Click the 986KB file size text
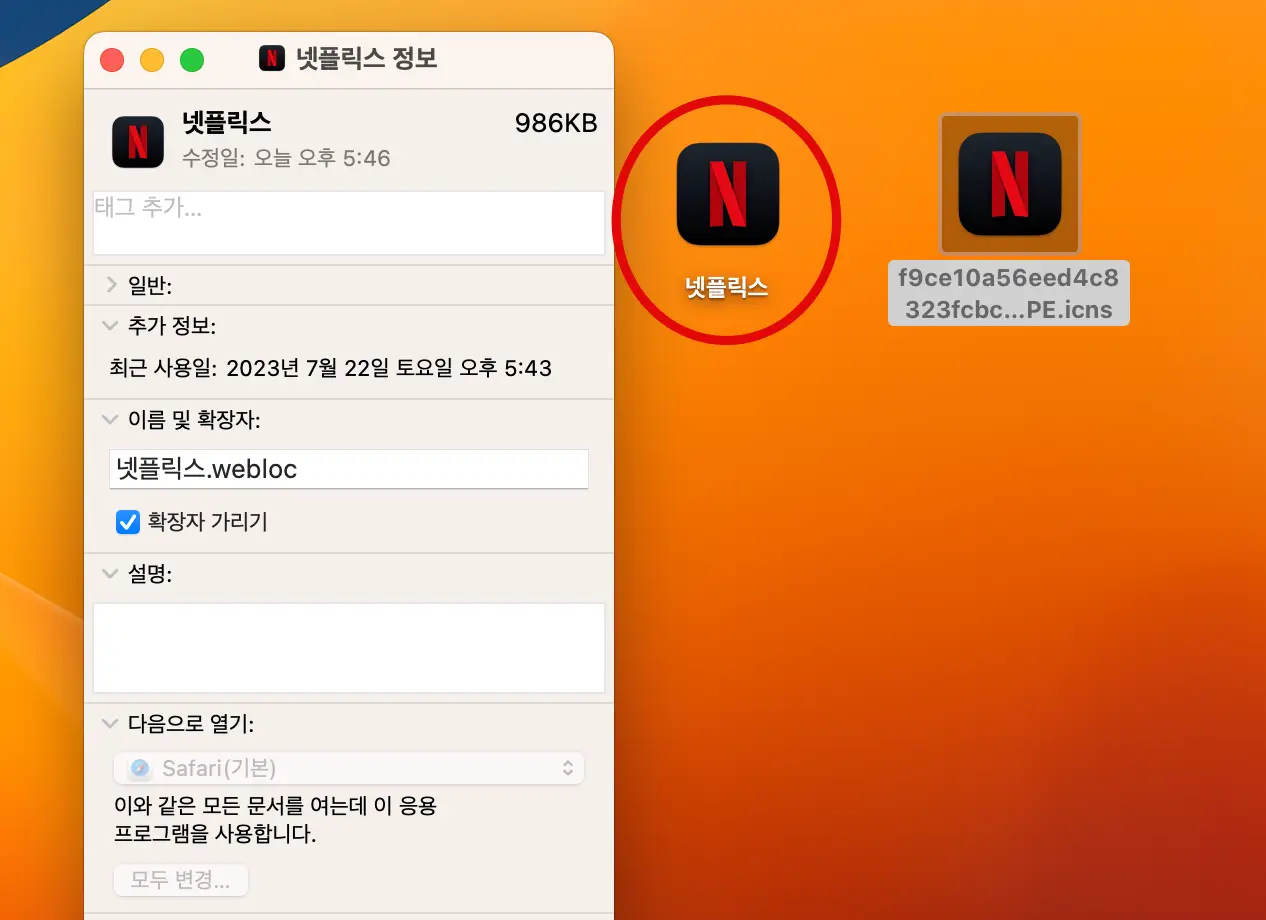The image size is (1266, 920). pyautogui.click(x=556, y=123)
